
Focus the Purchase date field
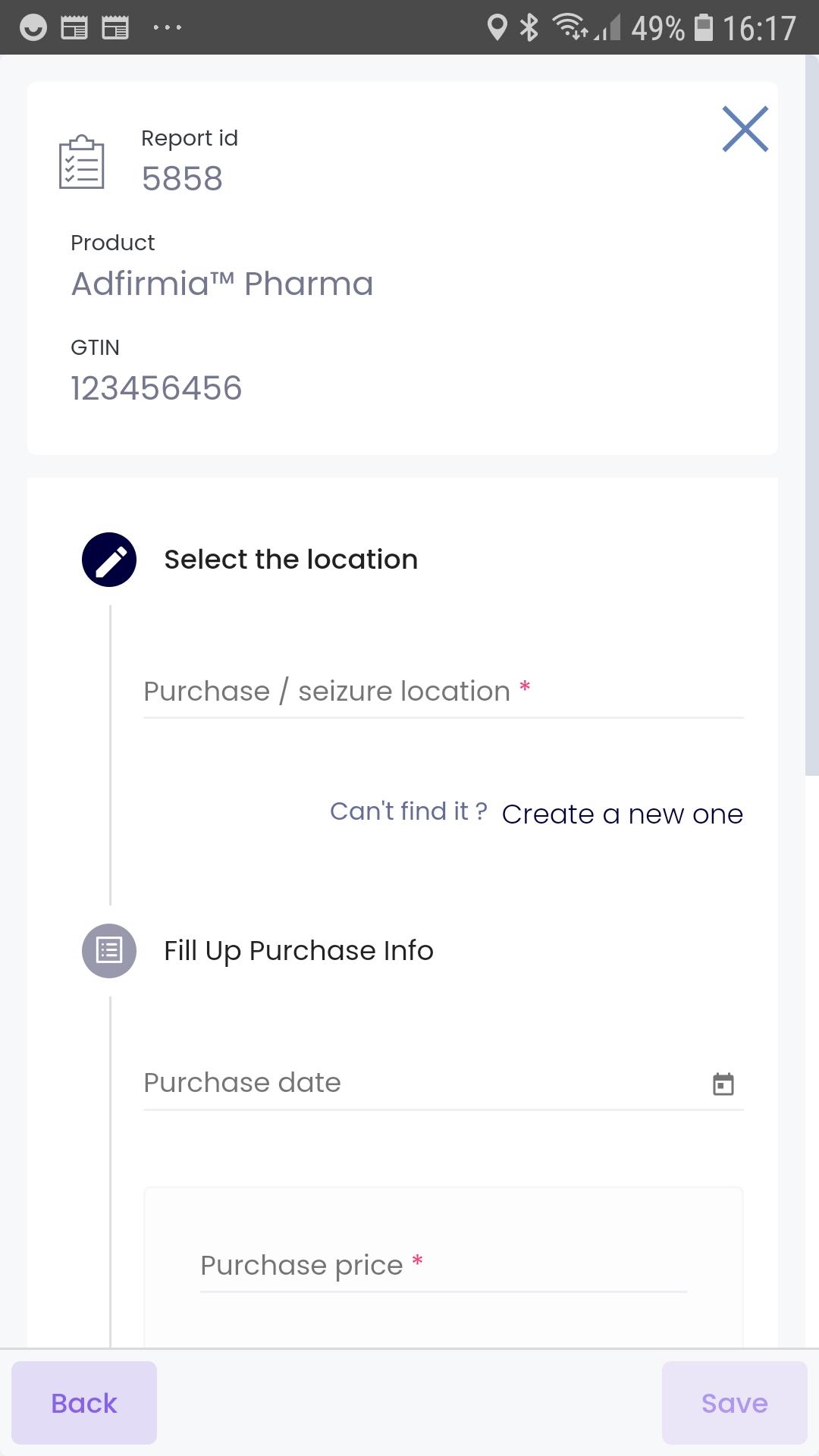(444, 1084)
